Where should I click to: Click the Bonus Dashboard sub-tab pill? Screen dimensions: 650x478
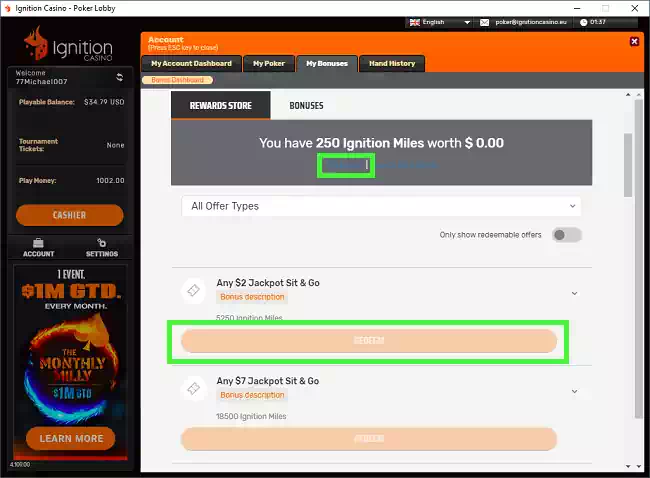click(177, 80)
